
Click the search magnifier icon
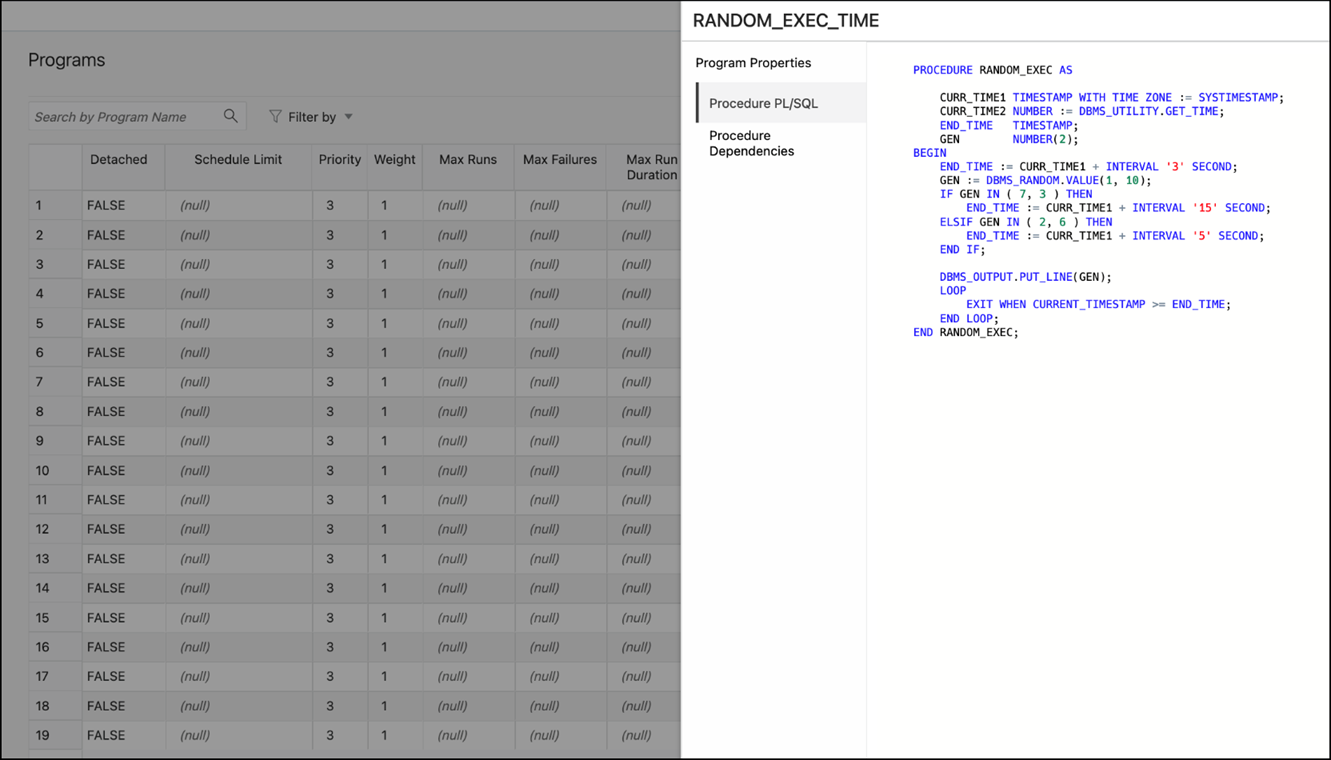click(231, 116)
